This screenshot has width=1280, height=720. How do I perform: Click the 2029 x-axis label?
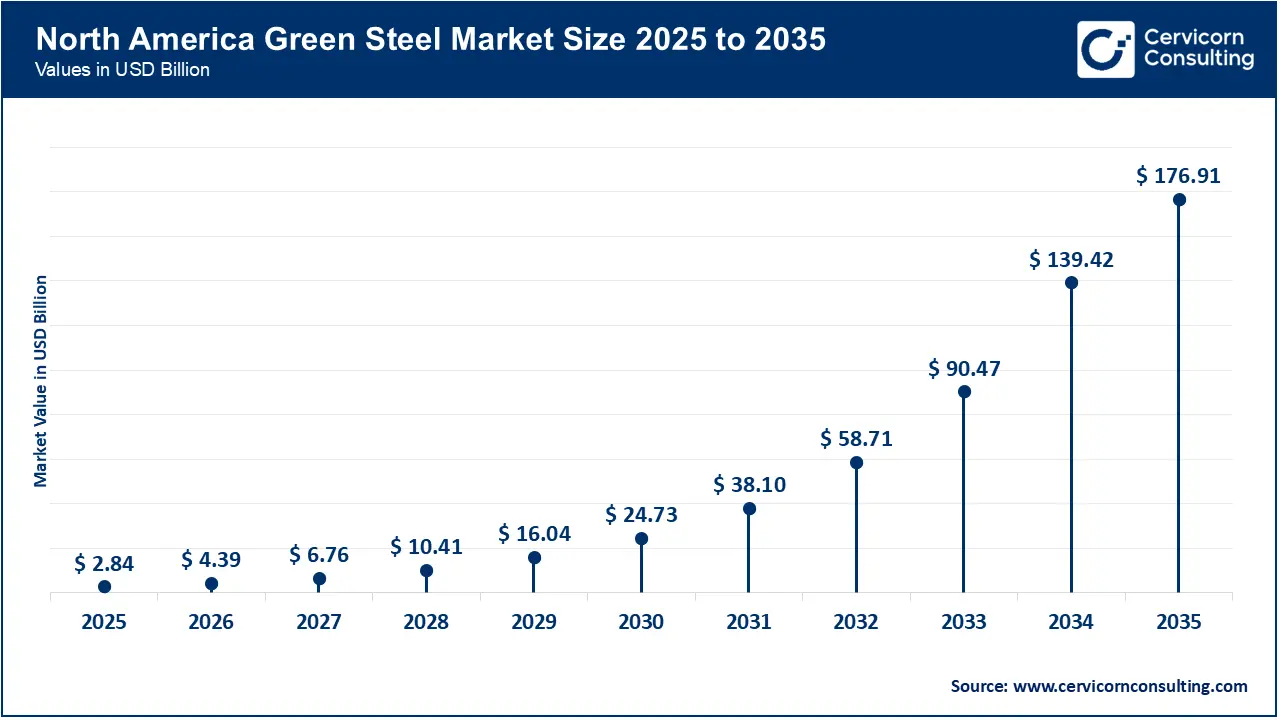534,622
